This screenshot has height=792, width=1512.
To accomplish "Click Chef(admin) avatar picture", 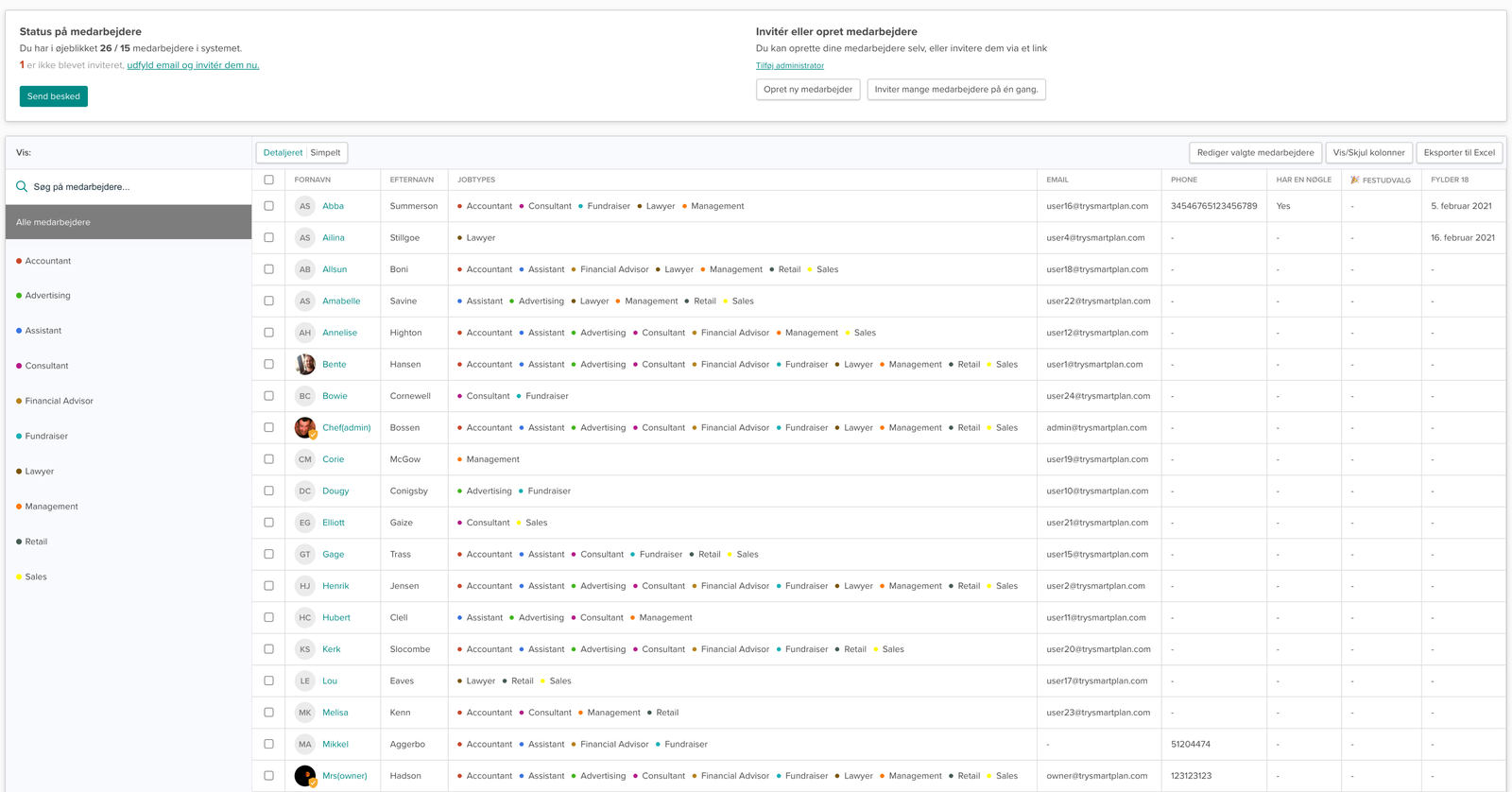I will [x=304, y=428].
